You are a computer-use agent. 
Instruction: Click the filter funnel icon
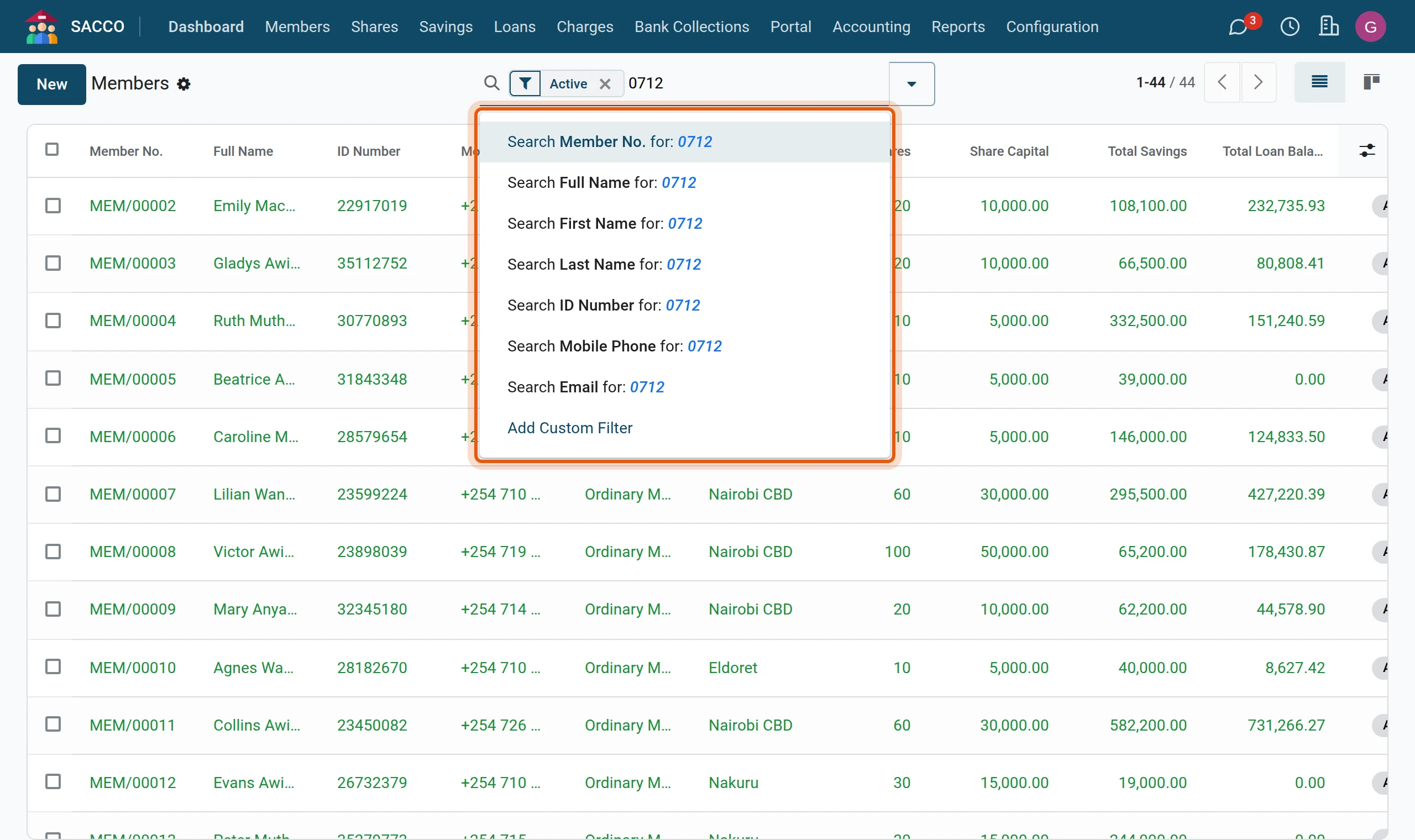tap(525, 84)
